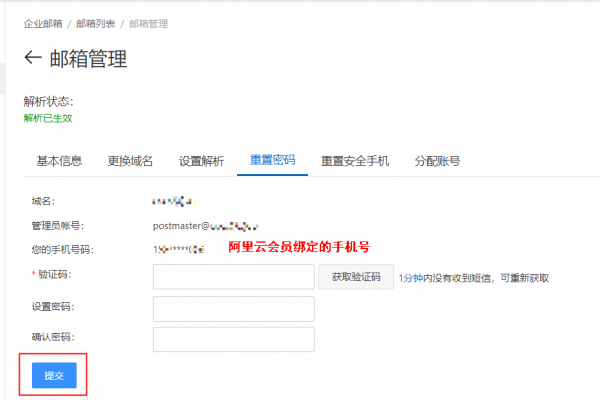Click the postmaster administrator account value
600x400 pixels.
tap(206, 226)
